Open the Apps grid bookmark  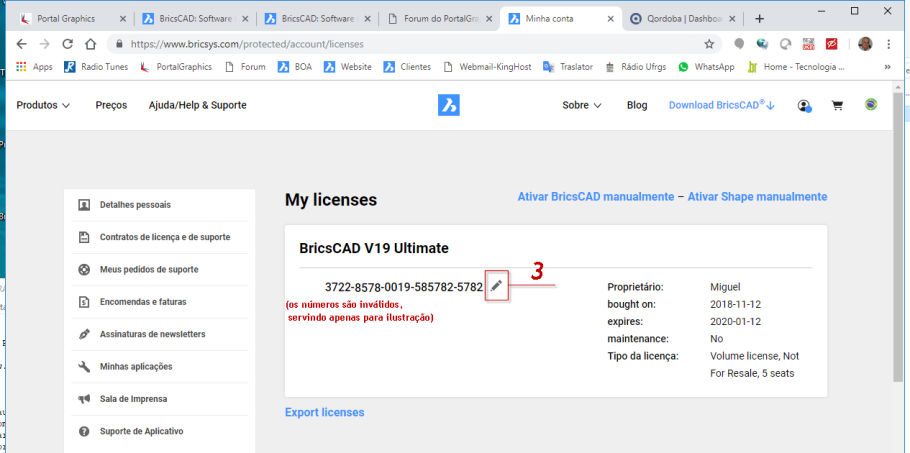(34, 67)
